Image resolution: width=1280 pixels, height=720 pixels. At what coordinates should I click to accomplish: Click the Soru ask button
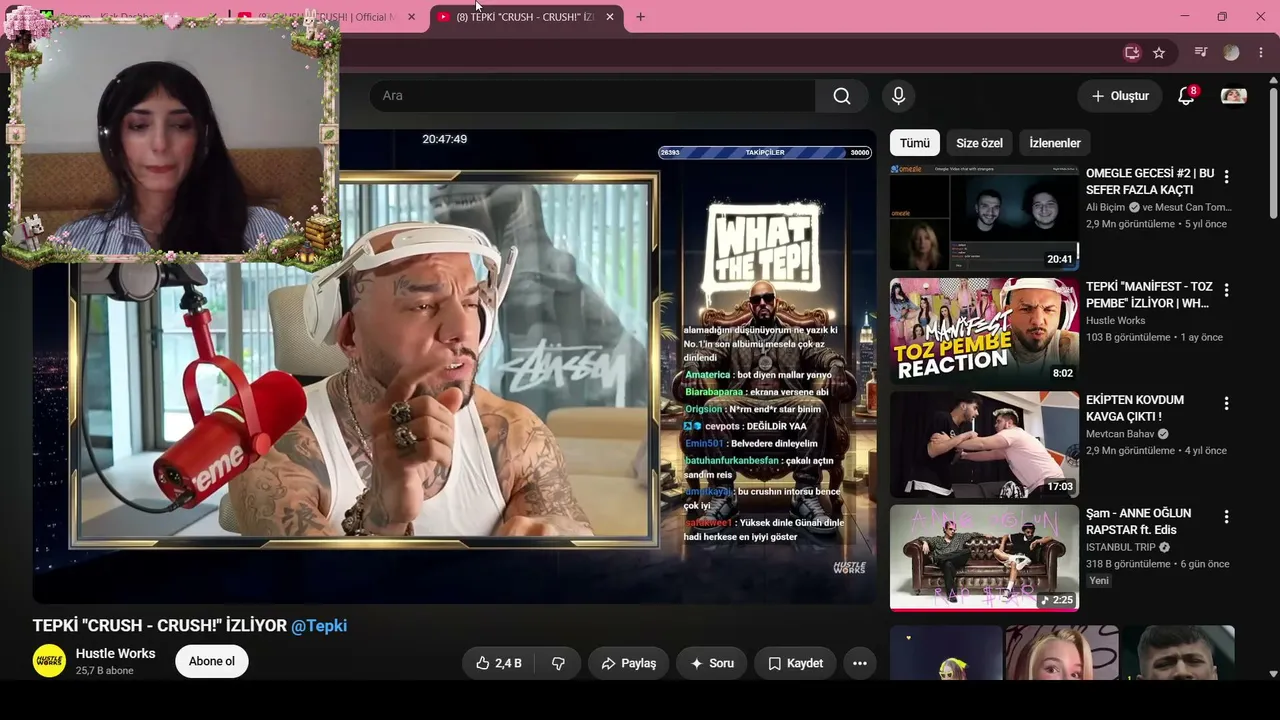click(x=711, y=663)
